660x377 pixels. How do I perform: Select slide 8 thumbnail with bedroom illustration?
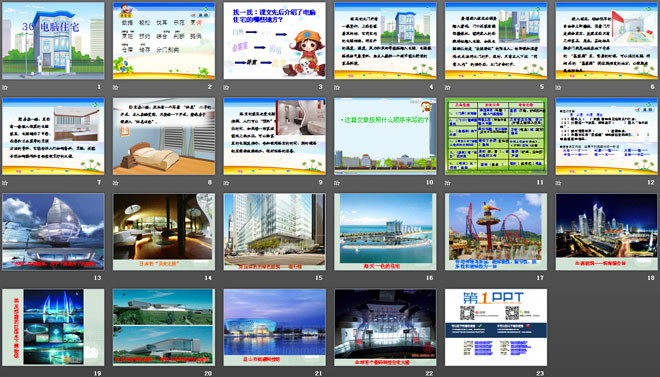164,136
